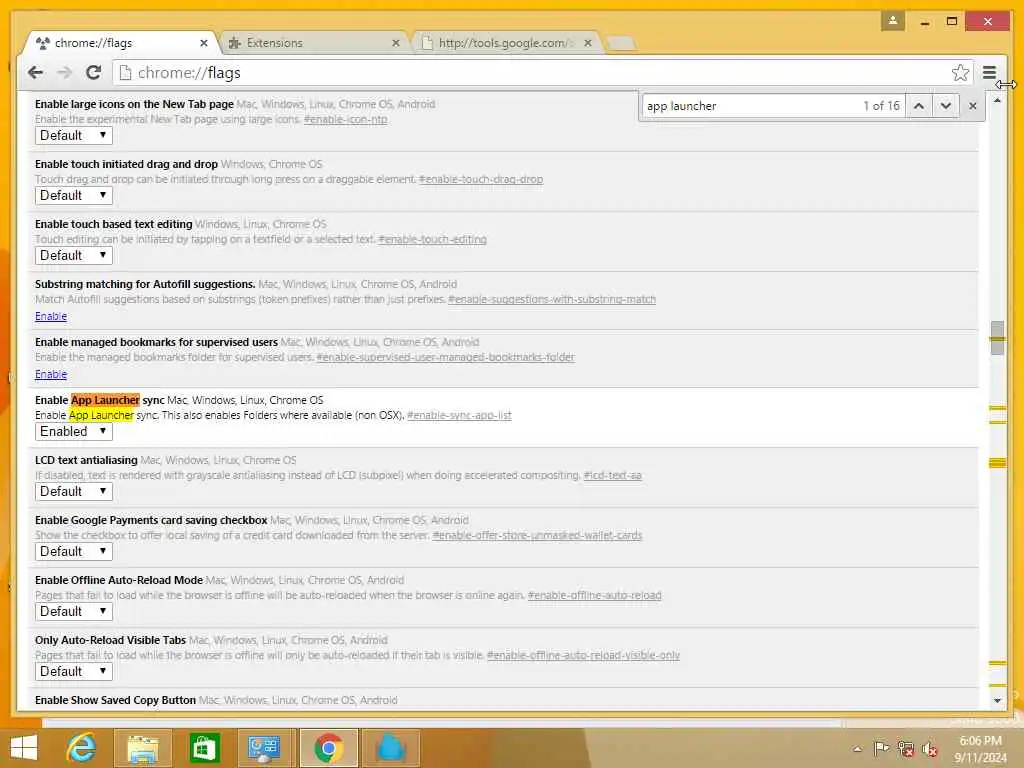
Task: Close the find bar
Action: tap(972, 106)
